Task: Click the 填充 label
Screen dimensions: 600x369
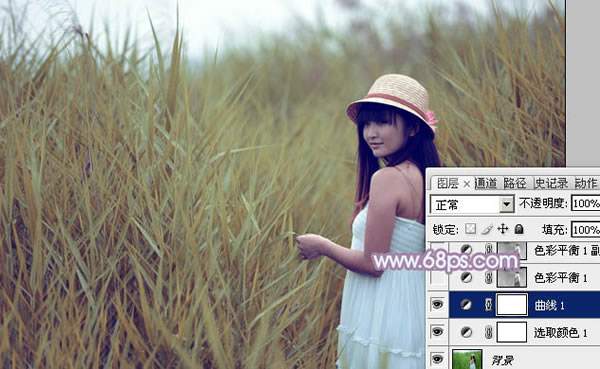Action: tap(555, 230)
